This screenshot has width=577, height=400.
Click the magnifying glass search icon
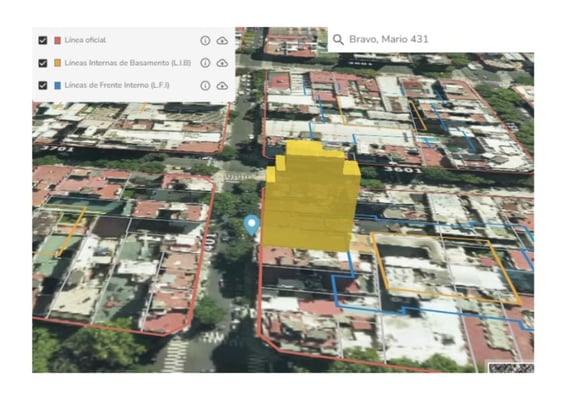point(338,39)
